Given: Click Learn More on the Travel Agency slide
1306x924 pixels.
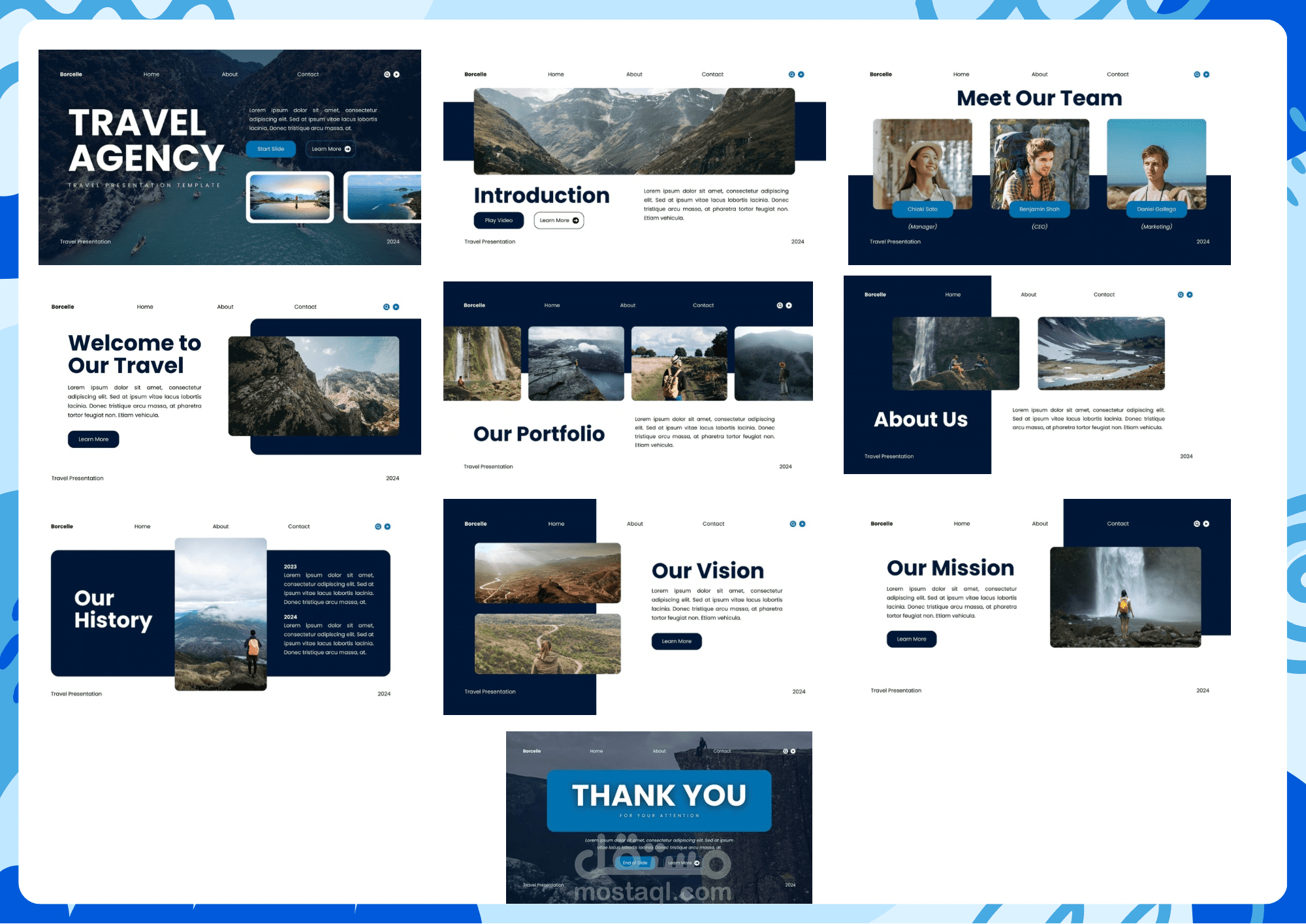Looking at the screenshot, I should pyautogui.click(x=331, y=149).
